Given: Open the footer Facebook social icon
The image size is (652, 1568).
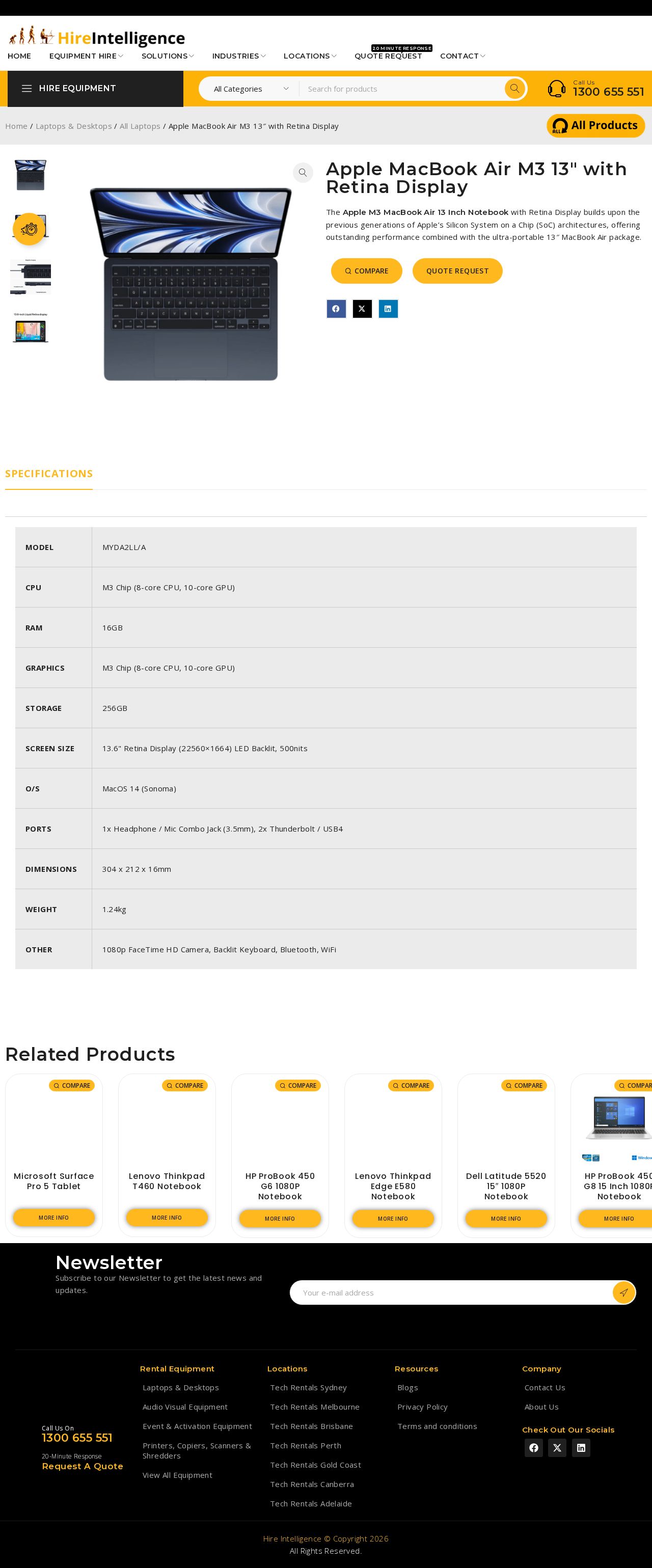Looking at the screenshot, I should [x=533, y=1447].
